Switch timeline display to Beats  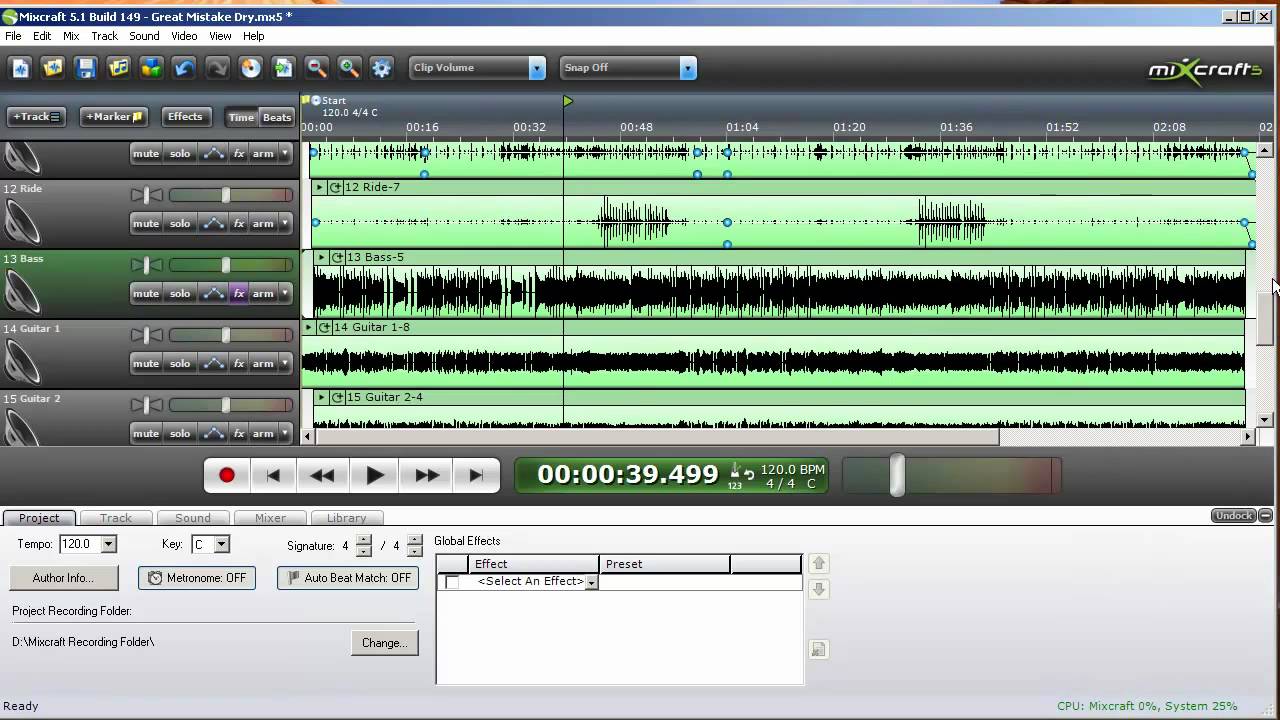point(277,117)
